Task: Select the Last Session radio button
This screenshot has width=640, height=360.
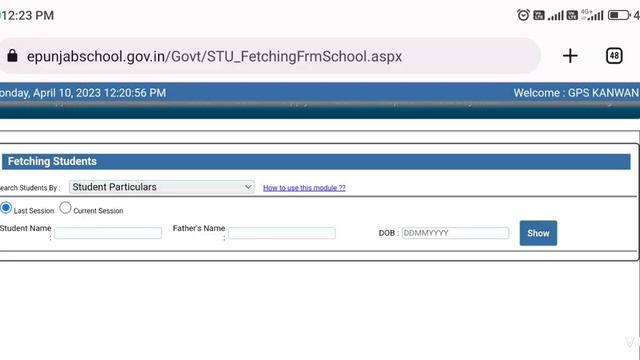Action: pos(6,207)
